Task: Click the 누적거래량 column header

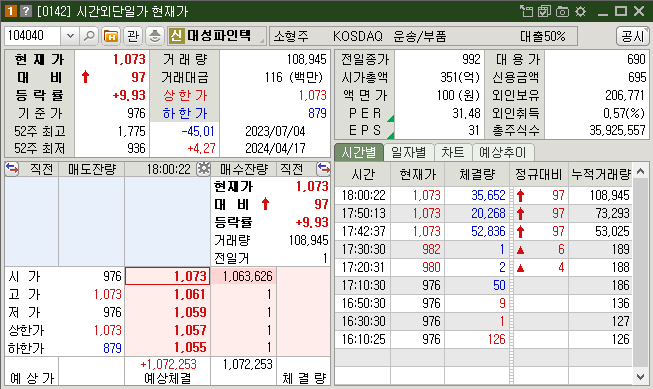Action: click(601, 174)
